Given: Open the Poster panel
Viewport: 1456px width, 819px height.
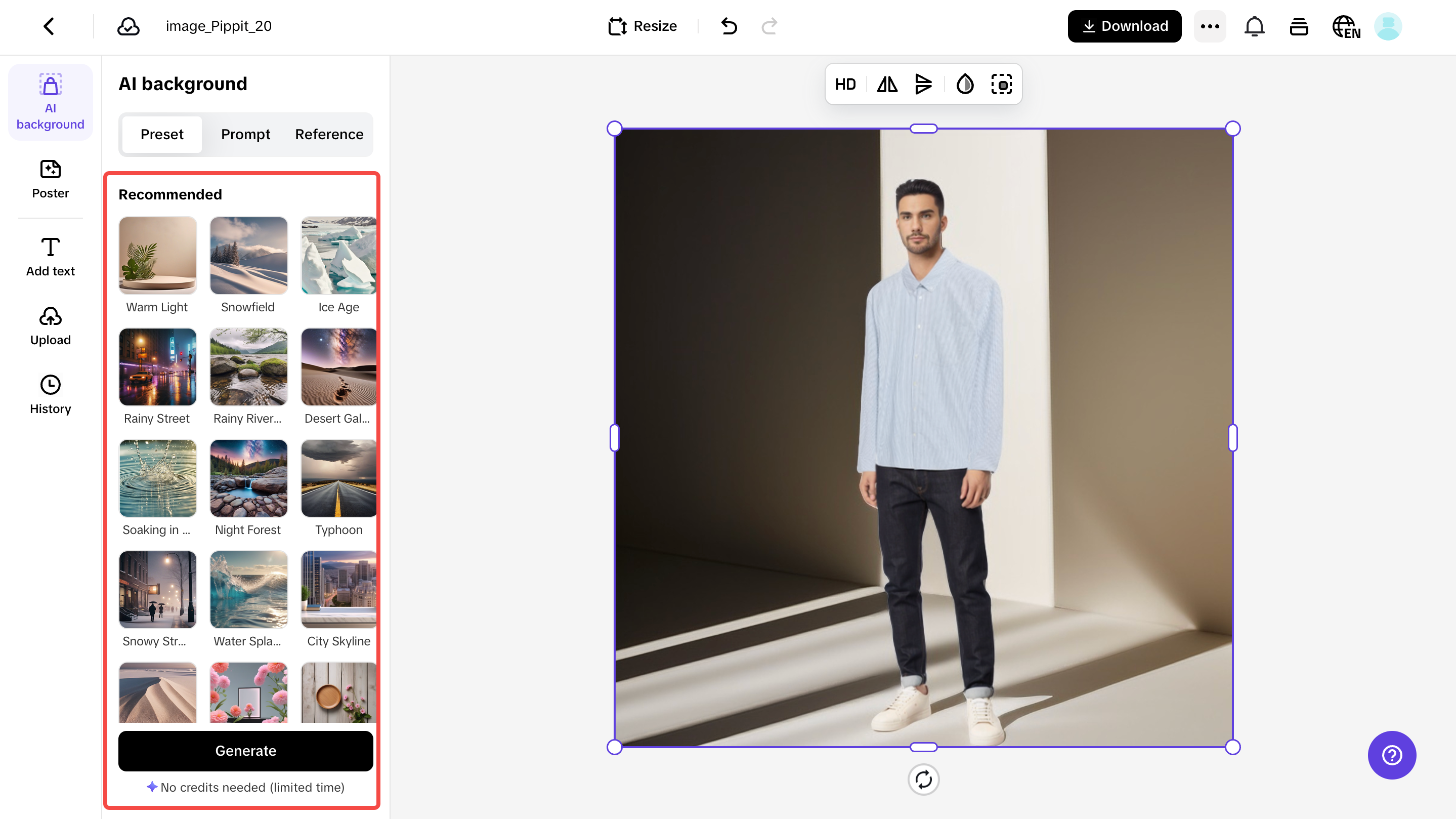Looking at the screenshot, I should coord(50,178).
